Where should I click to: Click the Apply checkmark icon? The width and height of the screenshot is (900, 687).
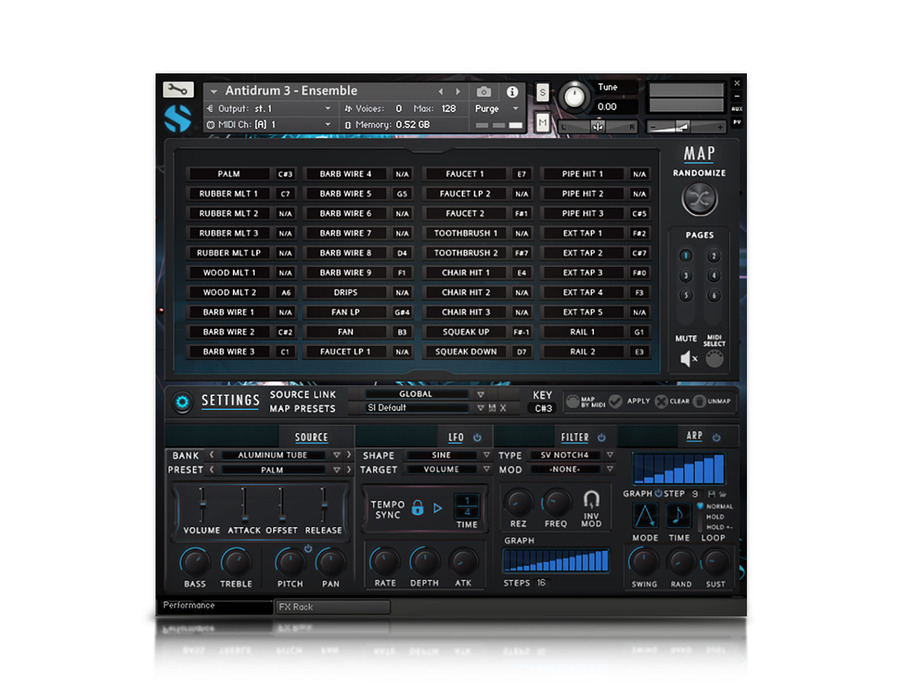point(615,401)
